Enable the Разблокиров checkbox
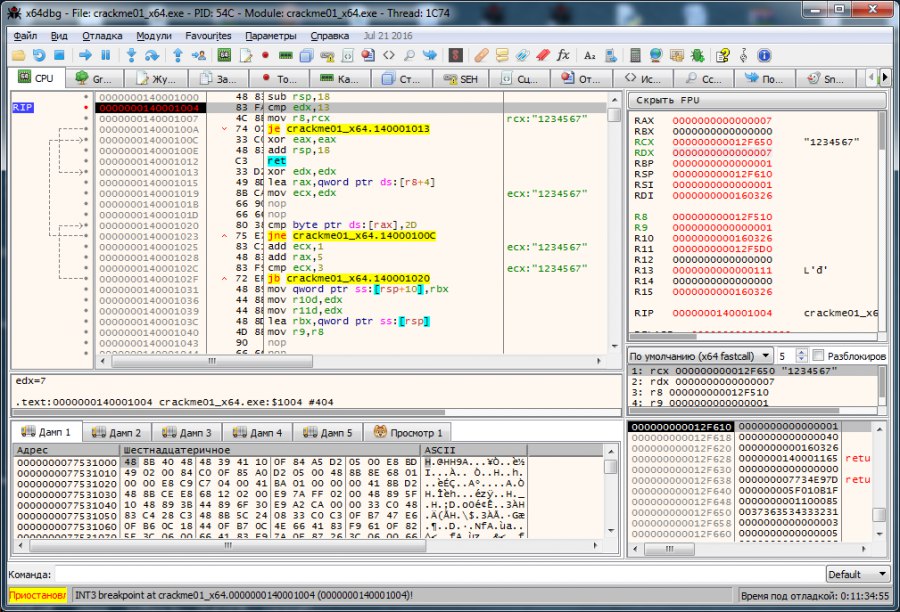Viewport: 900px width, 612px height. click(x=819, y=356)
